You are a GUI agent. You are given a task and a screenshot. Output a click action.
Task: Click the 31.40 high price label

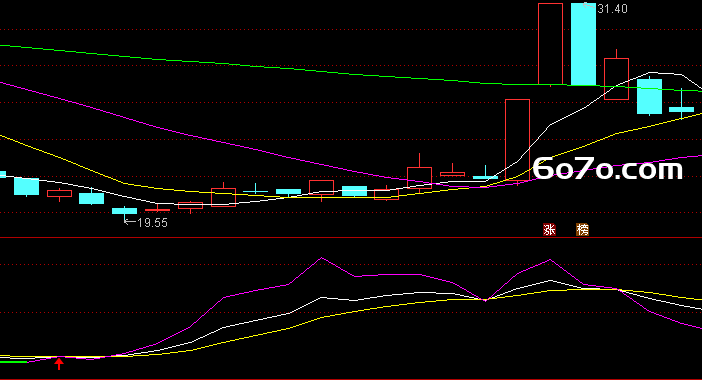pyautogui.click(x=612, y=9)
